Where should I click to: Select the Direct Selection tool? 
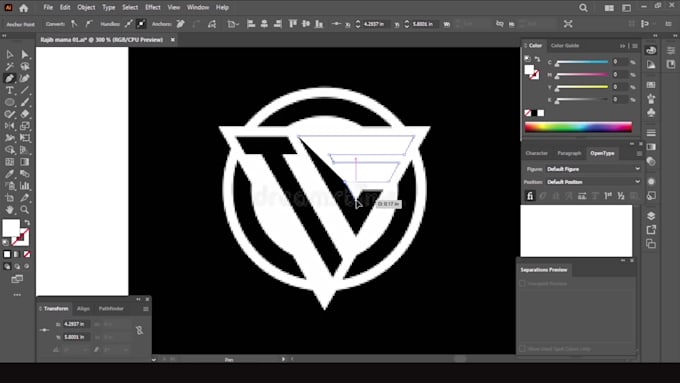[25, 54]
